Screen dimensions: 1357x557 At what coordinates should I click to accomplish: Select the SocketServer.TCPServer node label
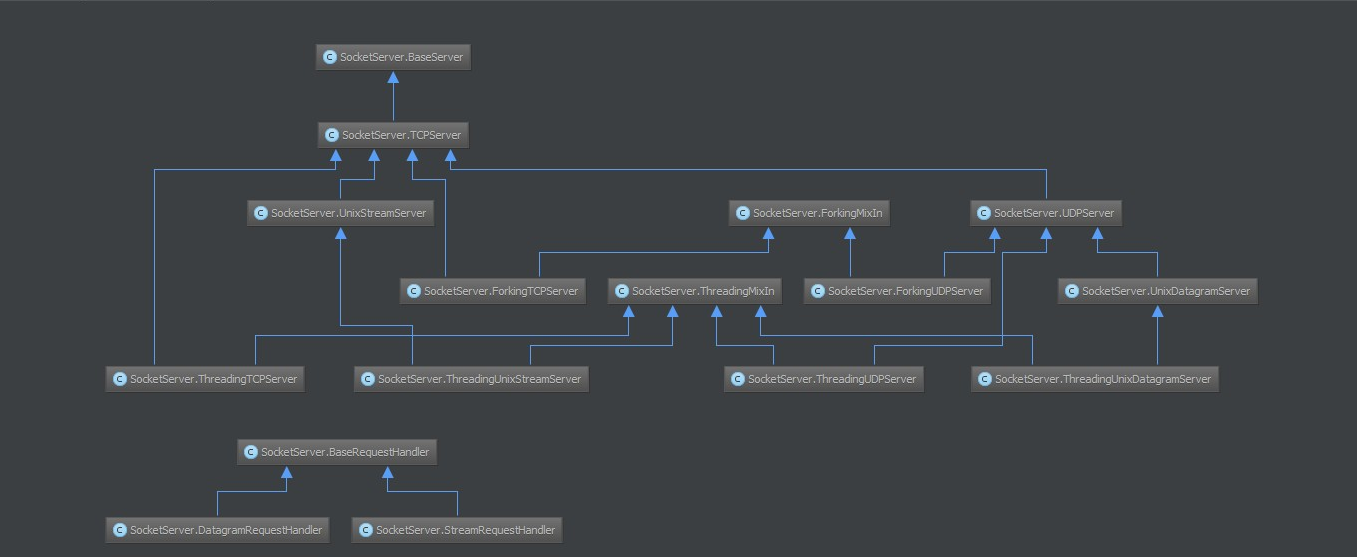pyautogui.click(x=401, y=135)
